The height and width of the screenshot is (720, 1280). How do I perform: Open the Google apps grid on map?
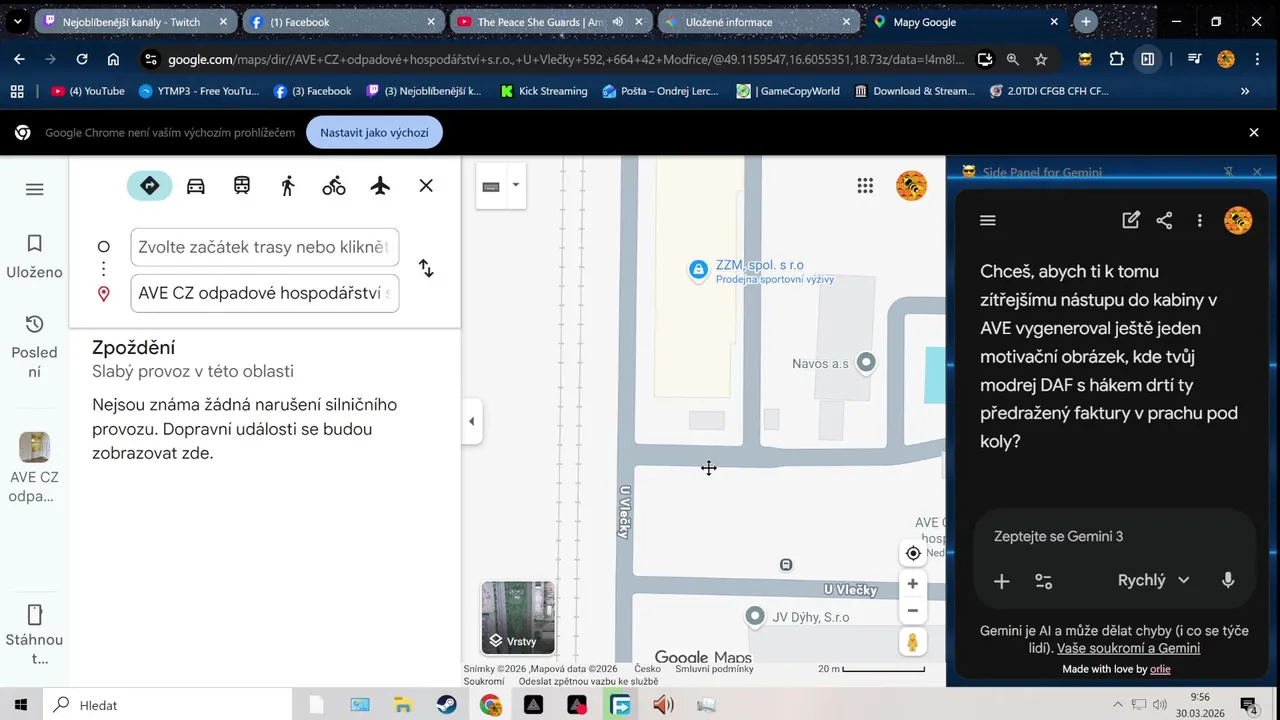[x=865, y=186]
